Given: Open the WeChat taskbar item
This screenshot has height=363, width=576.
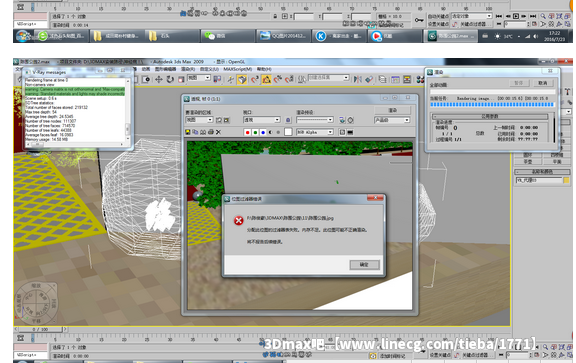Looking at the screenshot, I should click(228, 36).
